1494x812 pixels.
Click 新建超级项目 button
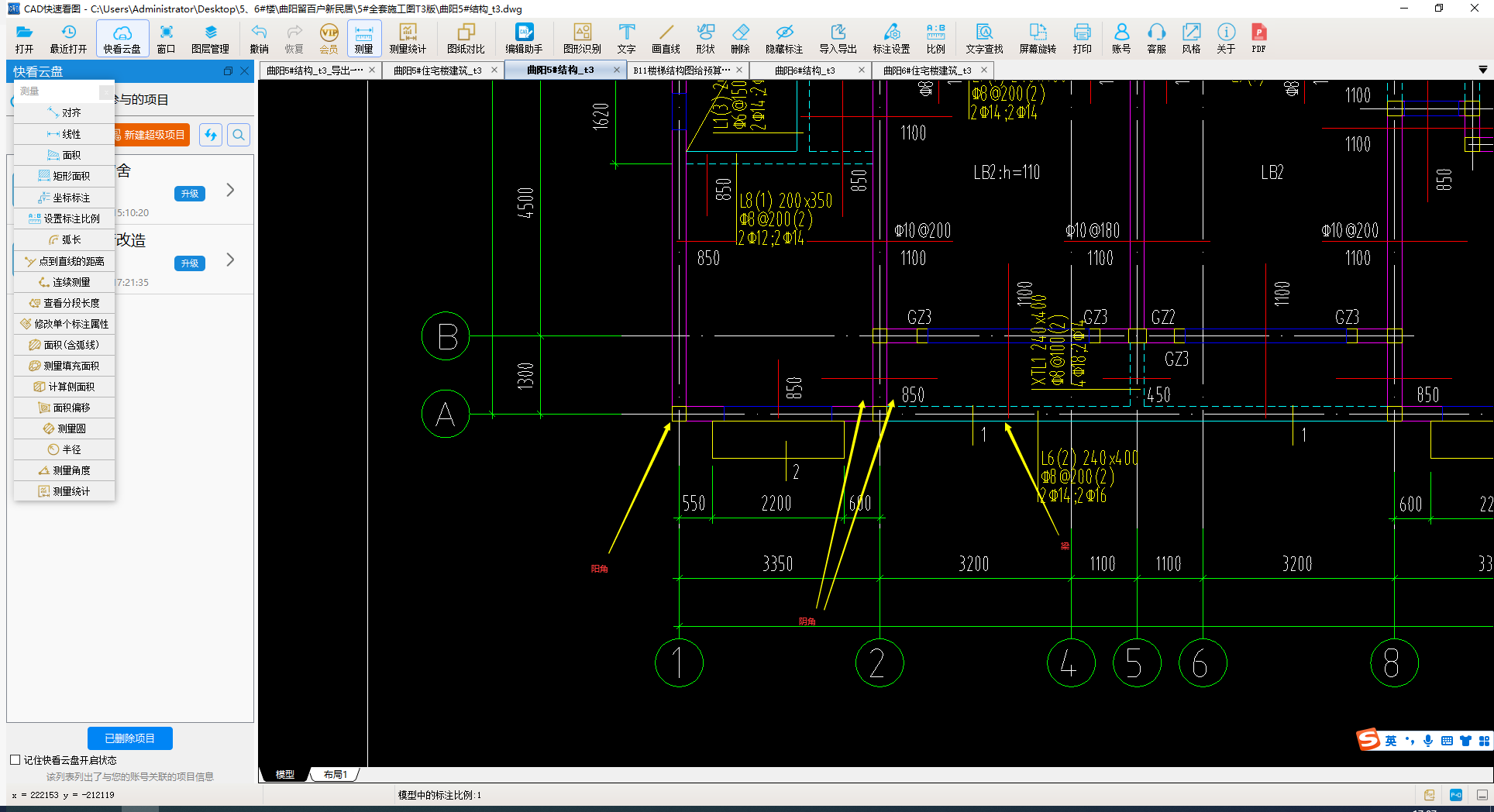pyautogui.click(x=150, y=135)
